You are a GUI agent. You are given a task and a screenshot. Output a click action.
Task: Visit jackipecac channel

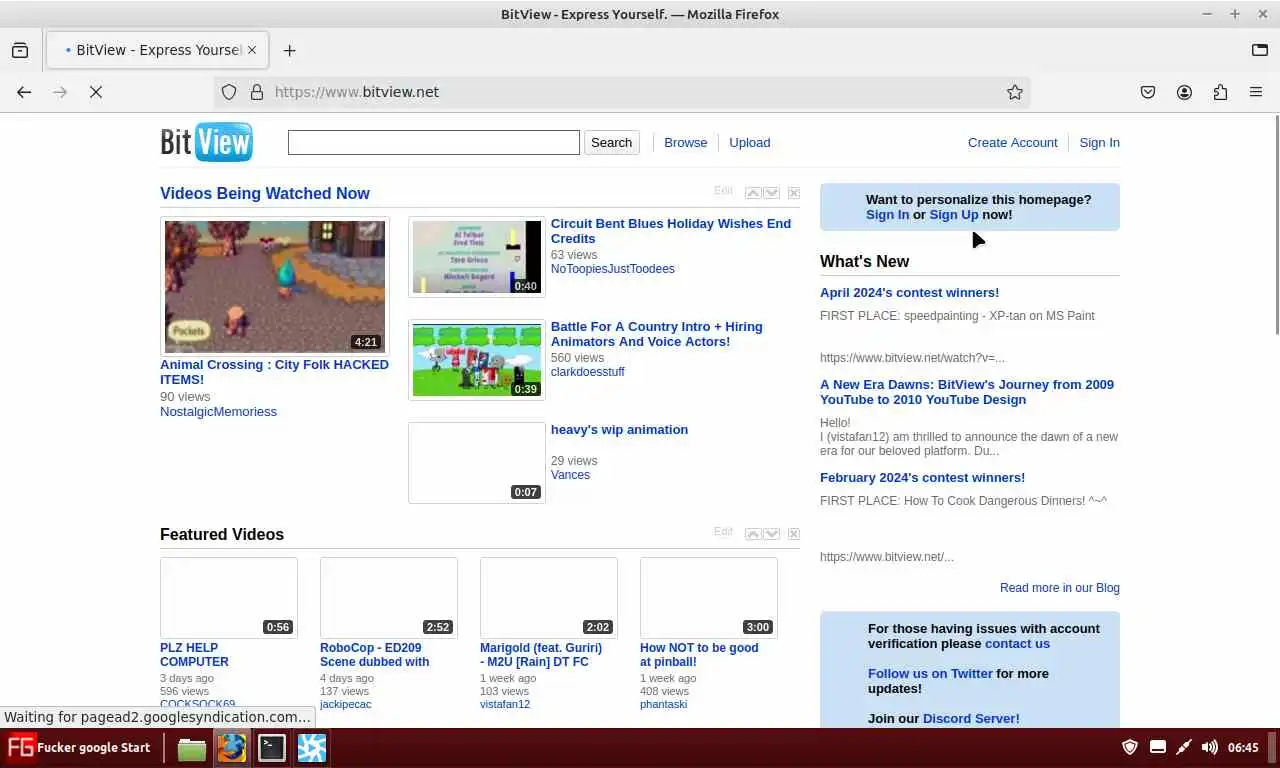click(345, 705)
